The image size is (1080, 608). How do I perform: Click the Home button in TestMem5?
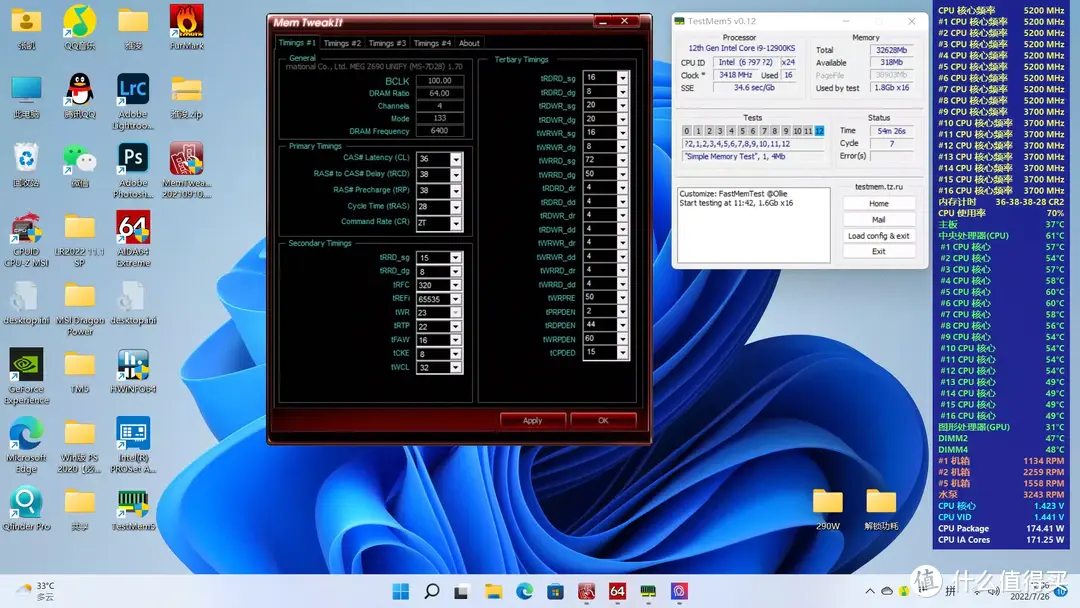tap(878, 204)
